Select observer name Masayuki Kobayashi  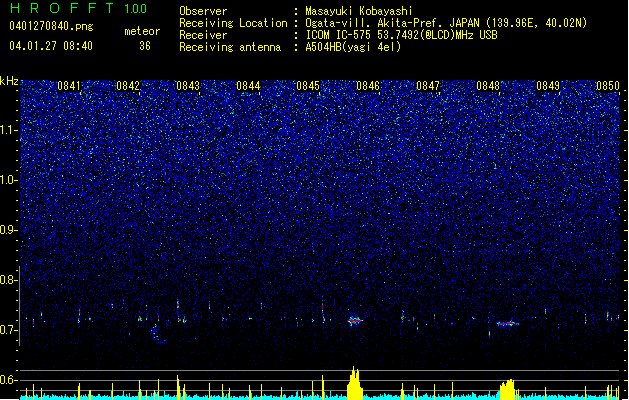[x=359, y=11]
